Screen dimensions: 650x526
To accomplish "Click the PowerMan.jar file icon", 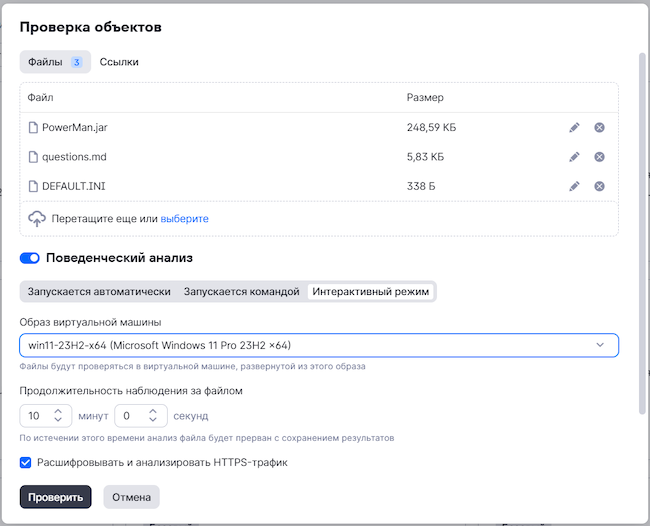I will [x=33, y=127].
